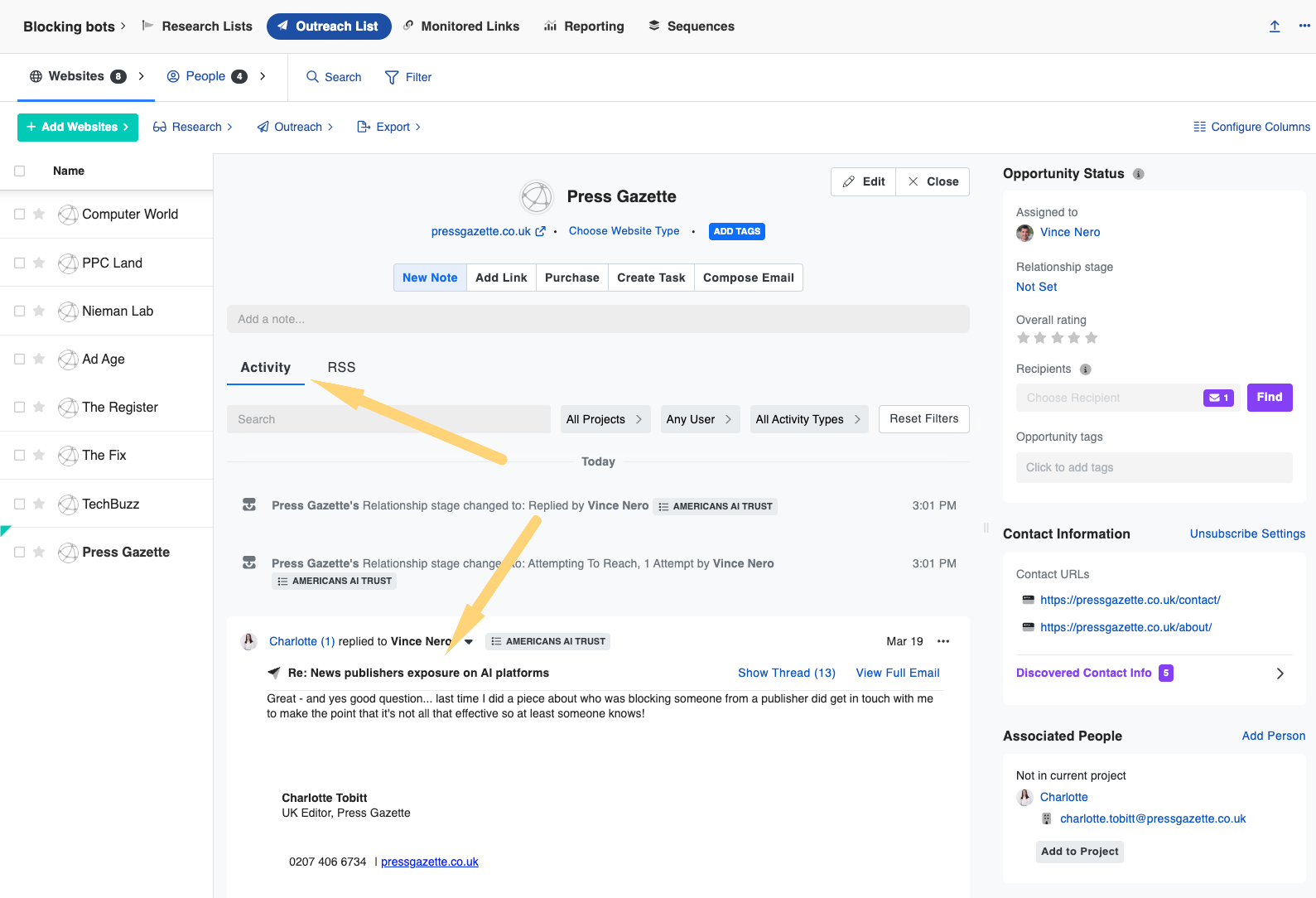1316x898 pixels.
Task: Expand the Discovered Contact Info chevron
Action: pyautogui.click(x=1280, y=673)
